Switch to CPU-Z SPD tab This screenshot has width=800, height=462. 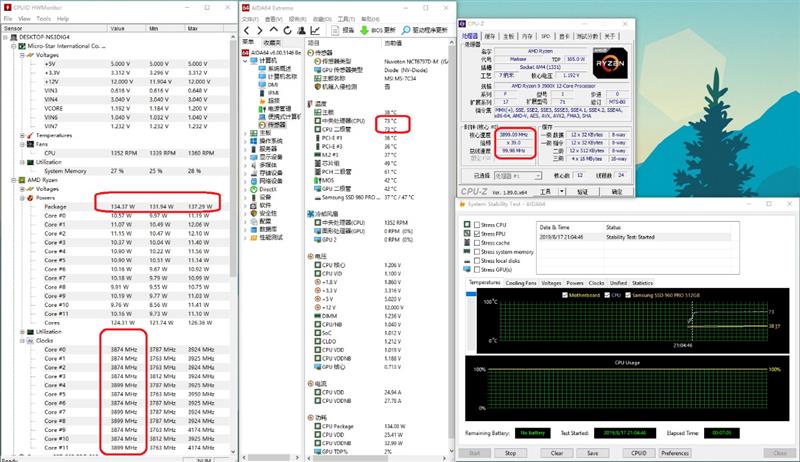(546, 36)
